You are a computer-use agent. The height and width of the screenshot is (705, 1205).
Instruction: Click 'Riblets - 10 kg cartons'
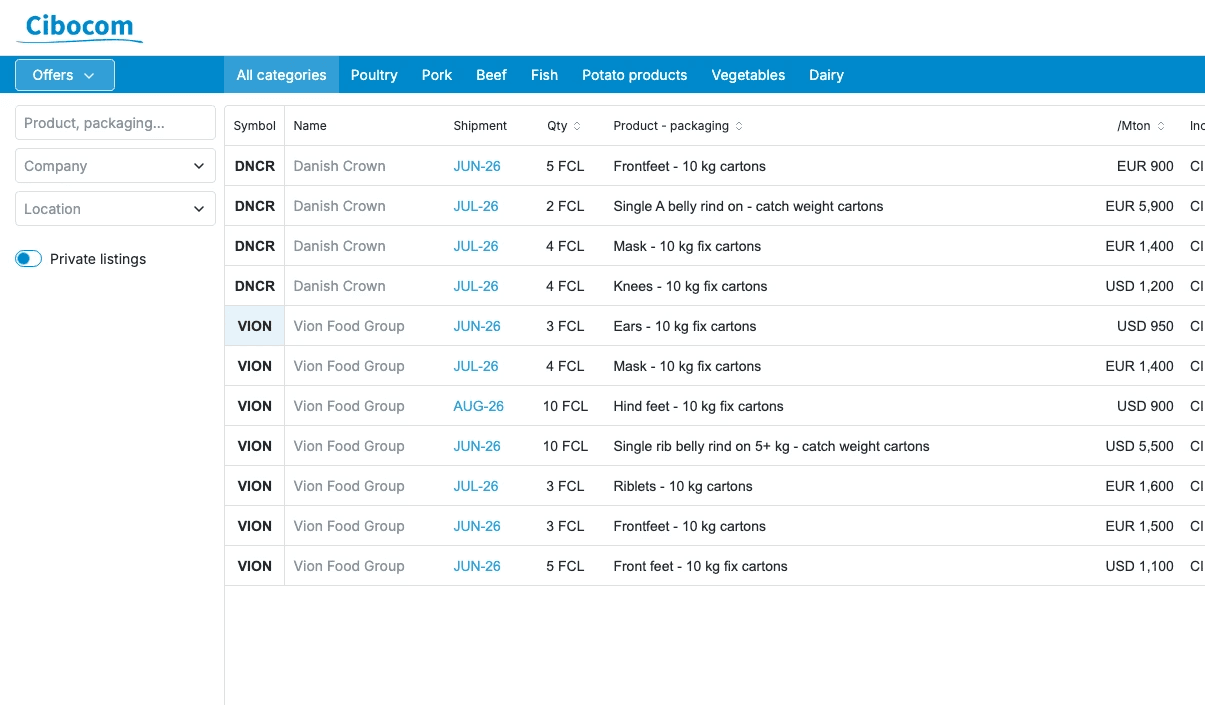(683, 486)
